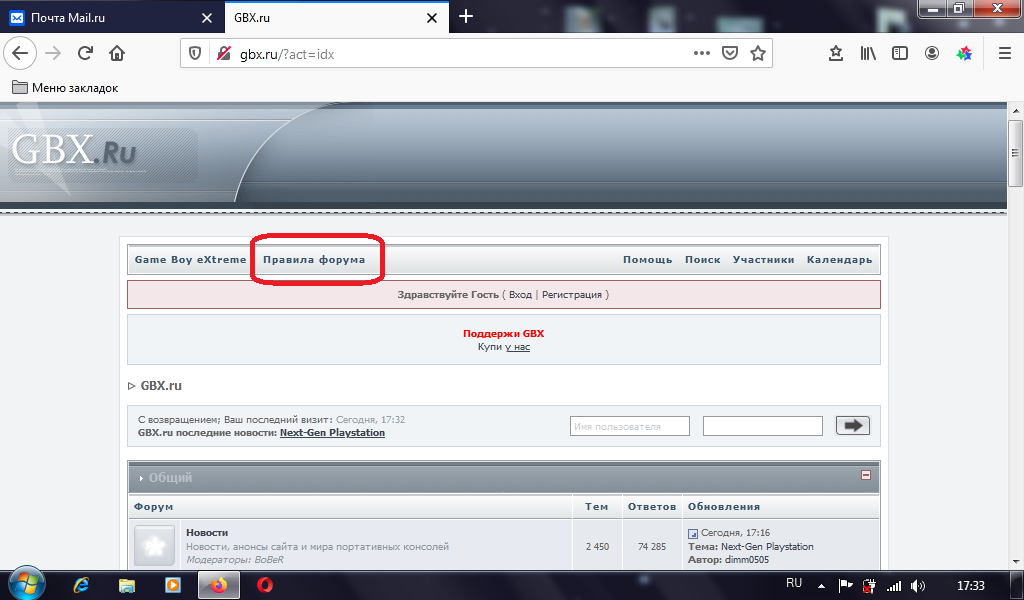The width and height of the screenshot is (1024, 600).
Task: Bookmark this page with the star
Action: point(758,54)
